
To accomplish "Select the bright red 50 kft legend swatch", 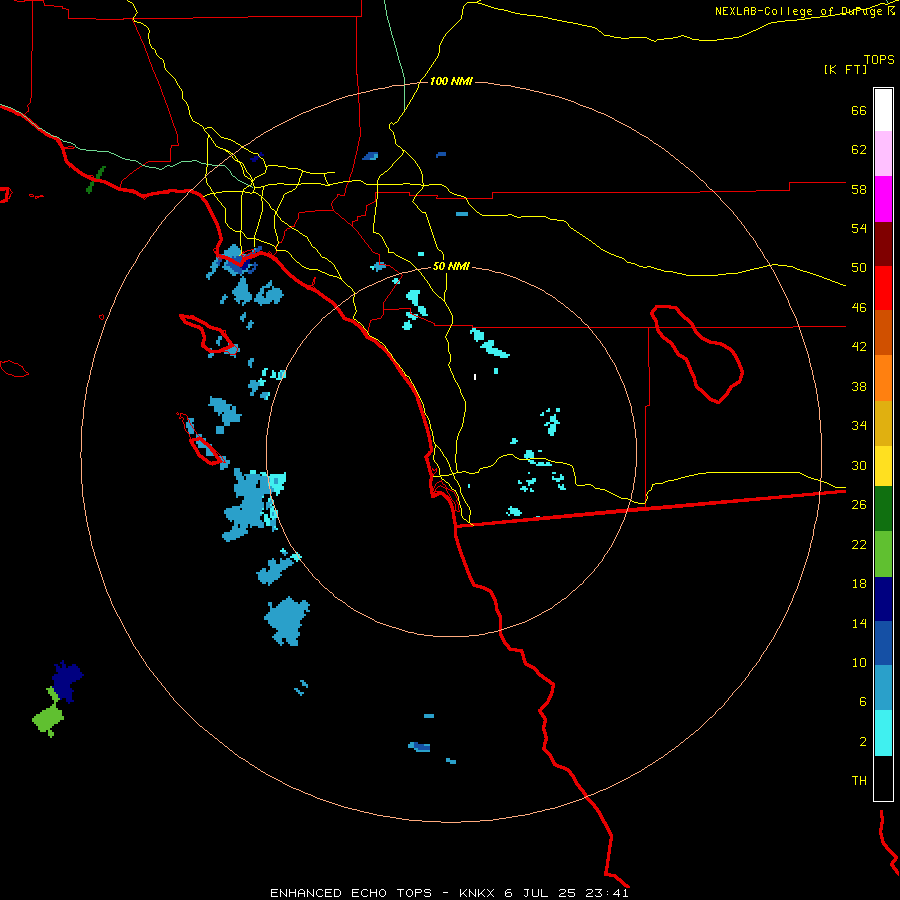I will pyautogui.click(x=883, y=288).
